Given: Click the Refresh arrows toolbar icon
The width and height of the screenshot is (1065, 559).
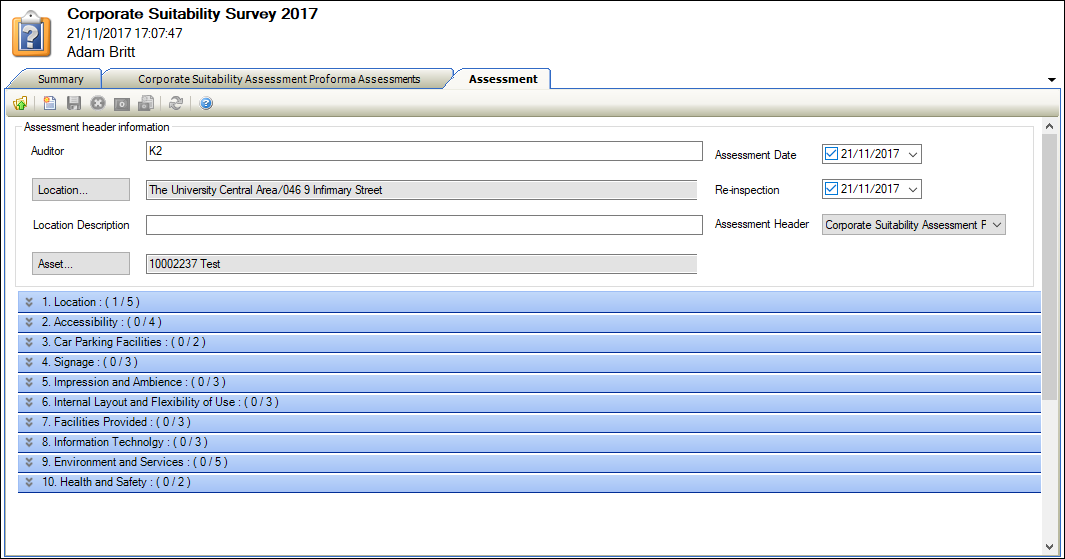Looking at the screenshot, I should click(x=176, y=103).
